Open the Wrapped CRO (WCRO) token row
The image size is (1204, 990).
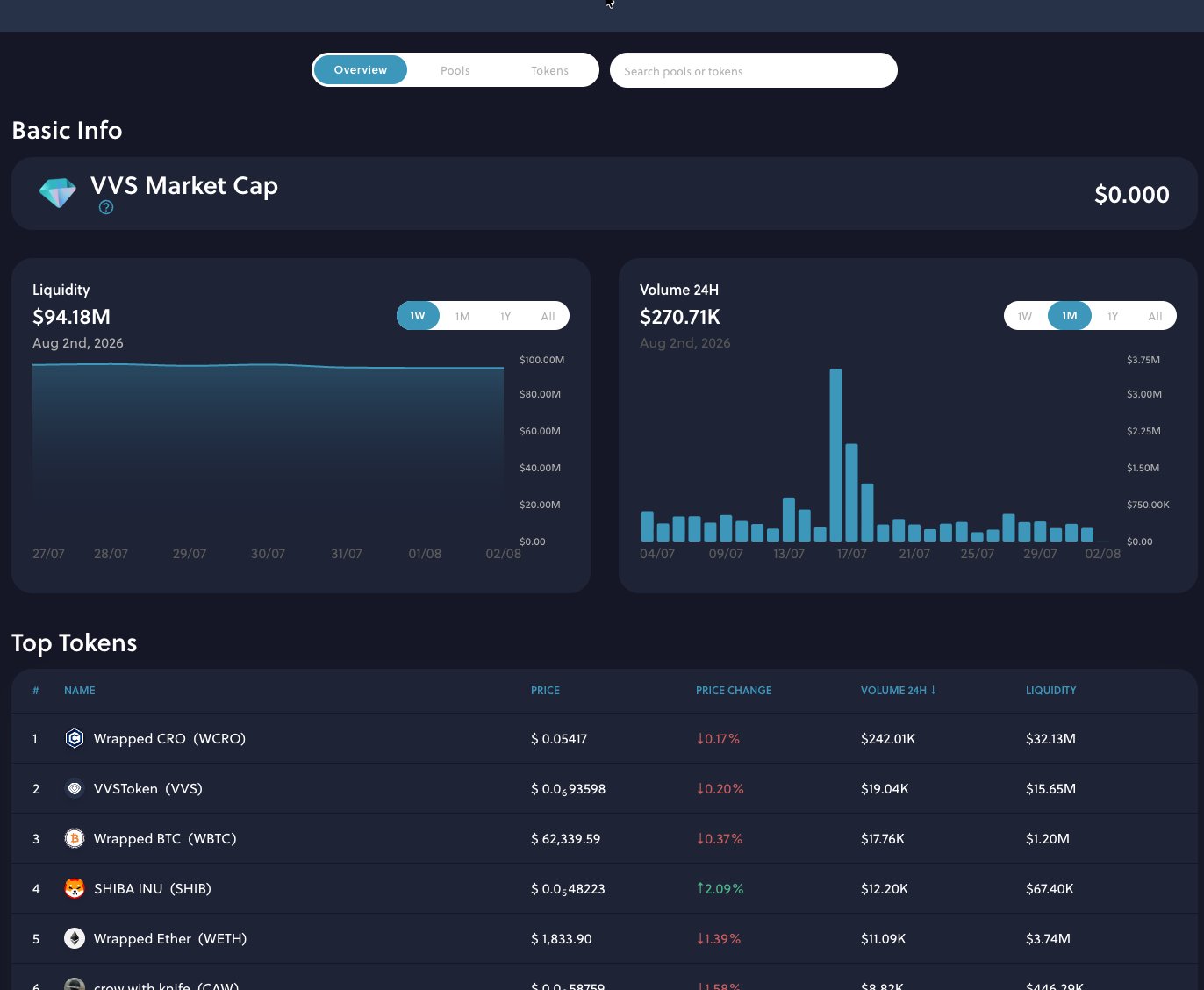coord(604,738)
